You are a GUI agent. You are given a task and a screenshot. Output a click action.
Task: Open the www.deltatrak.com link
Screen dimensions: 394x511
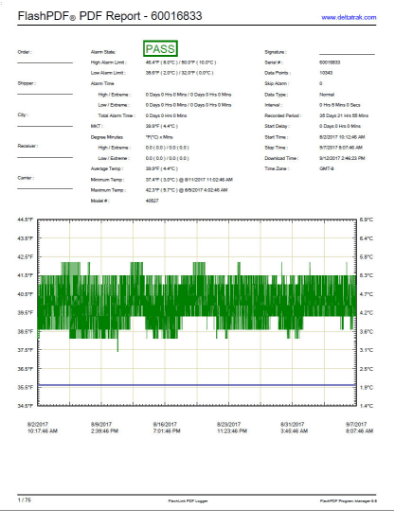(x=349, y=17)
